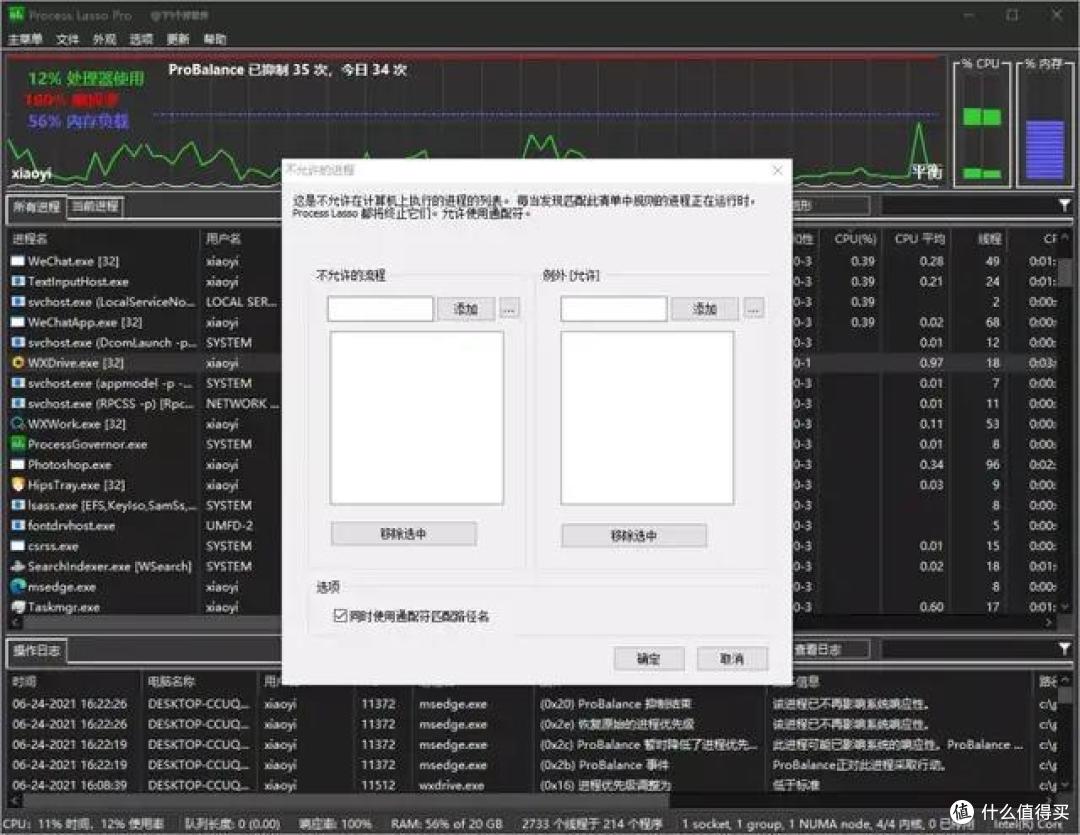Select the msedge.exe browser icon
This screenshot has height=835, width=1080.
18,586
